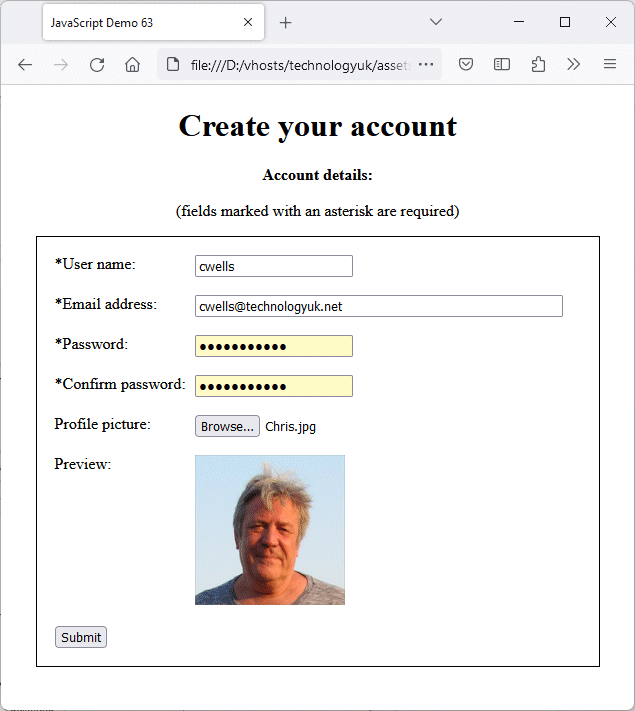The height and width of the screenshot is (711, 635).
Task: Click the forward navigation arrow
Action: pos(61,65)
